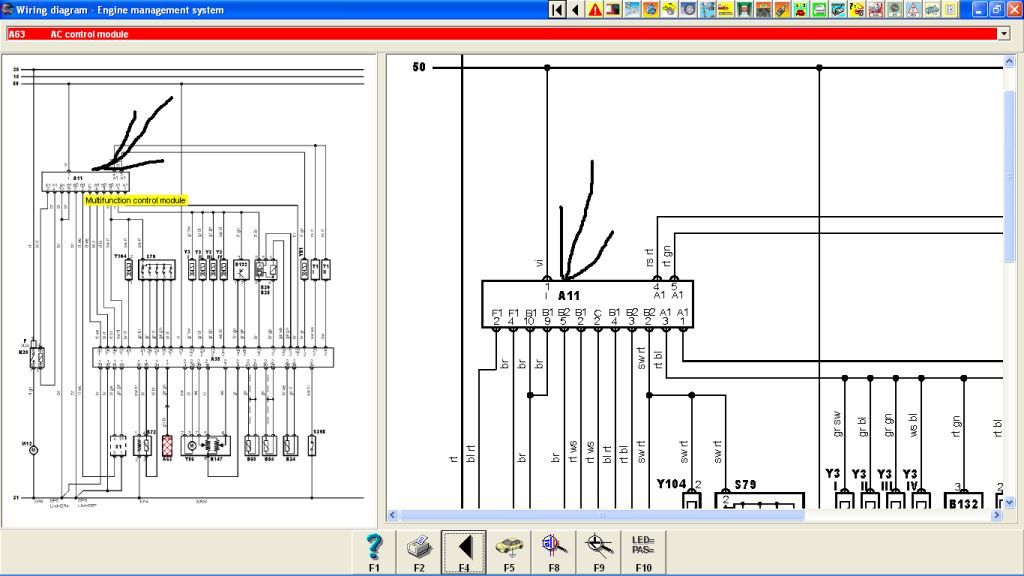1024x576 pixels.
Task: Click the red highlighted A63 component in overview
Action: (x=167, y=446)
